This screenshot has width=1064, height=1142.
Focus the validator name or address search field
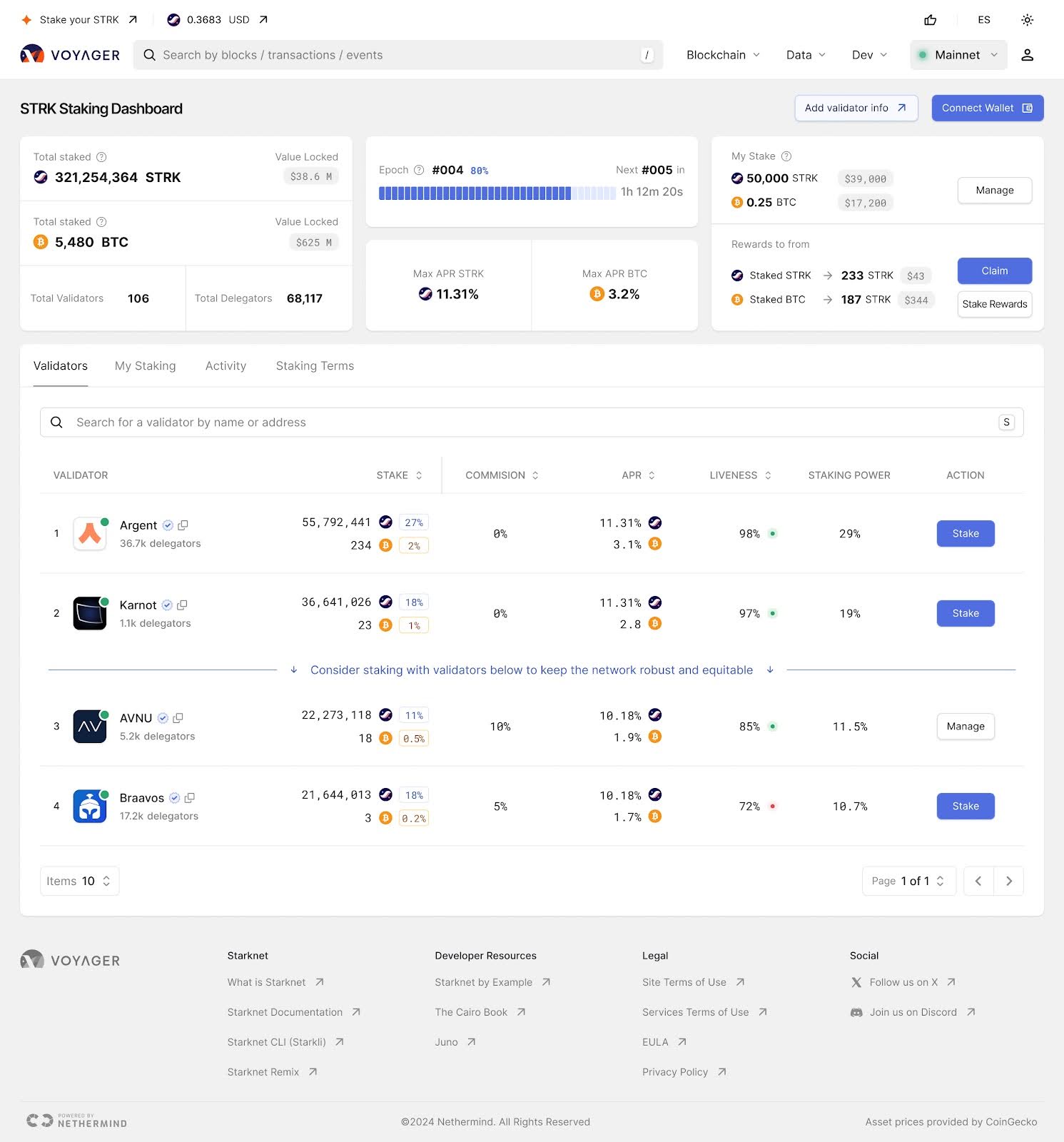pos(531,423)
